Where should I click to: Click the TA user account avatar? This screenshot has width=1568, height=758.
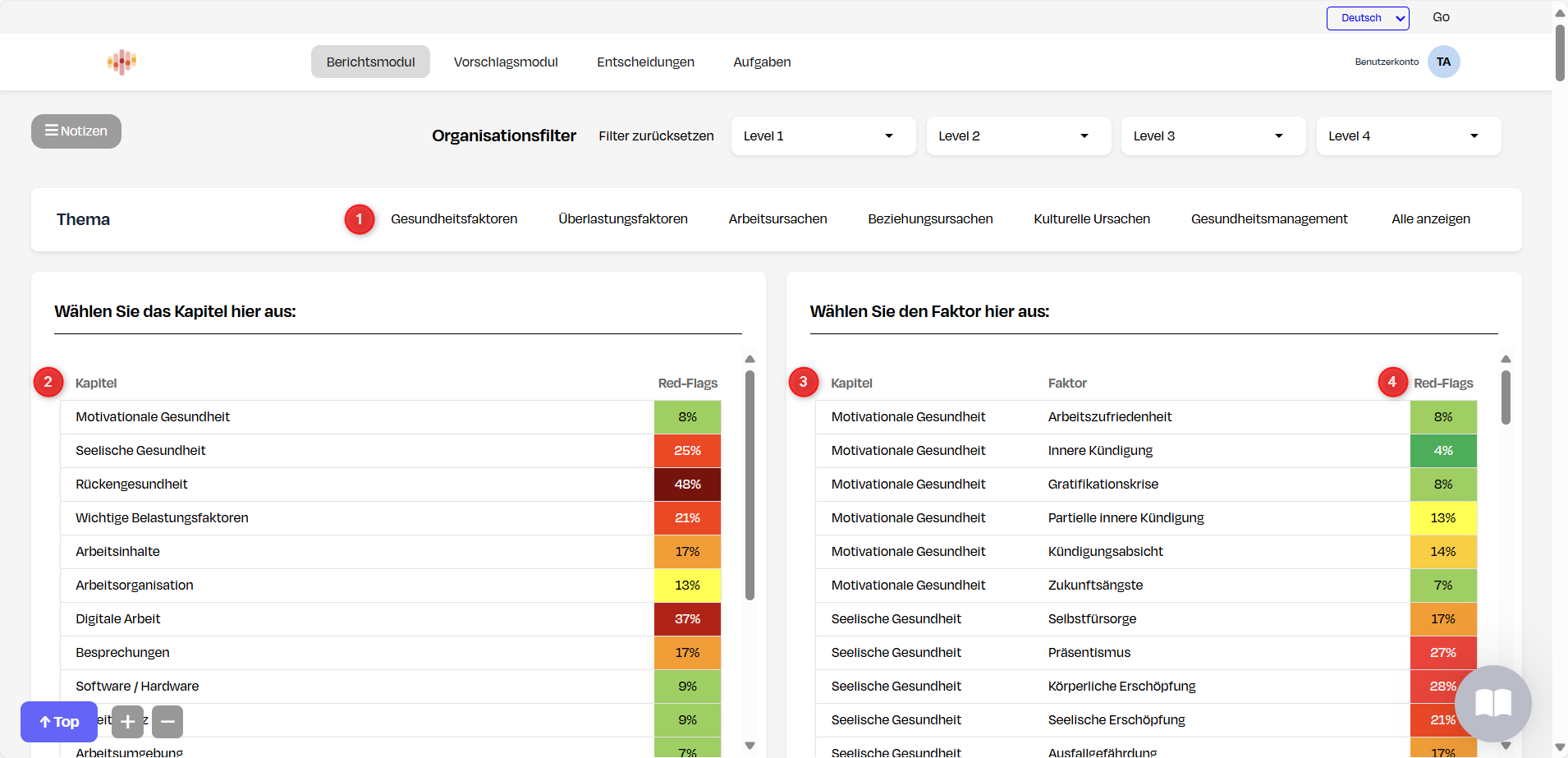pos(1444,62)
